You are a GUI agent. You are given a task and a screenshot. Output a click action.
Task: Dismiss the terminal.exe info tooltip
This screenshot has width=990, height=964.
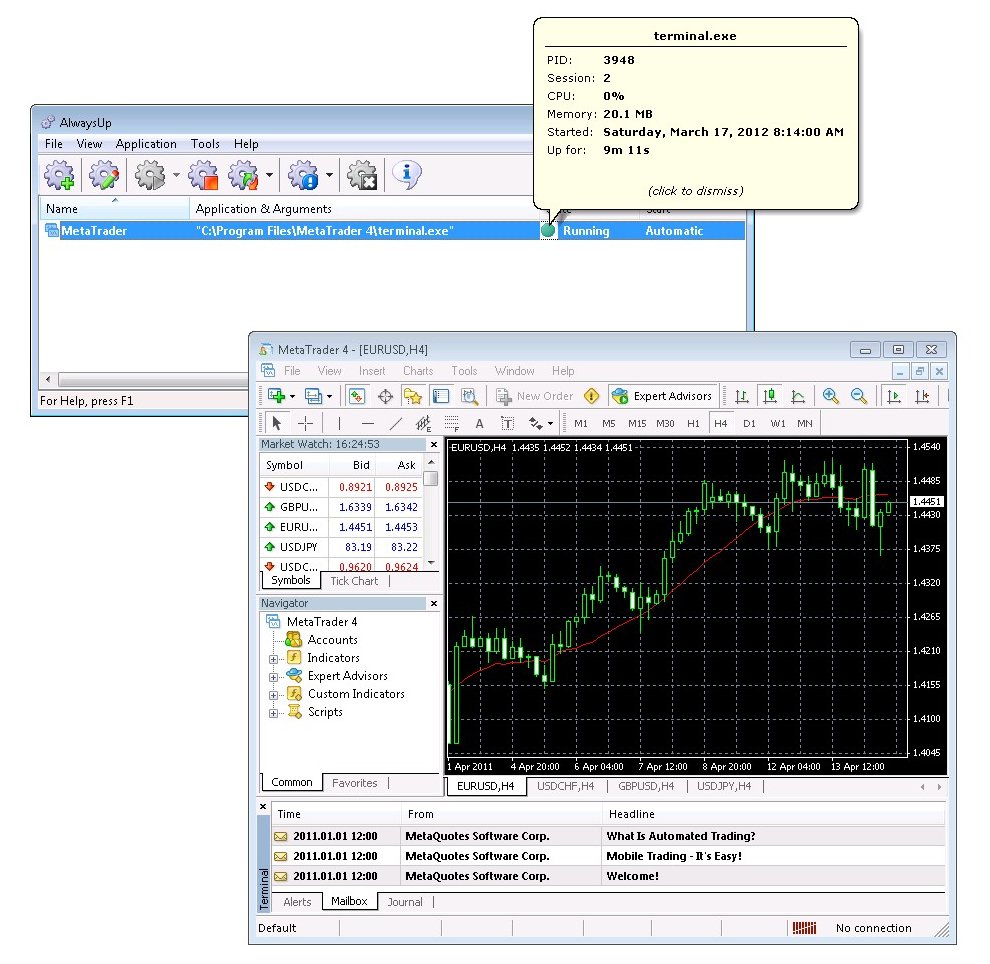pos(695,114)
